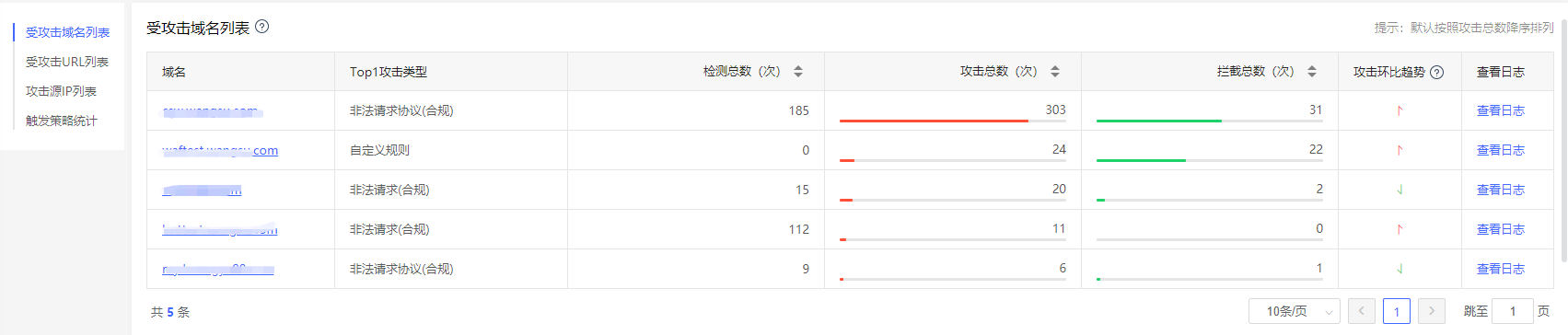Open 查看日志 for last row
The height and width of the screenshot is (335, 1568).
[1501, 269]
